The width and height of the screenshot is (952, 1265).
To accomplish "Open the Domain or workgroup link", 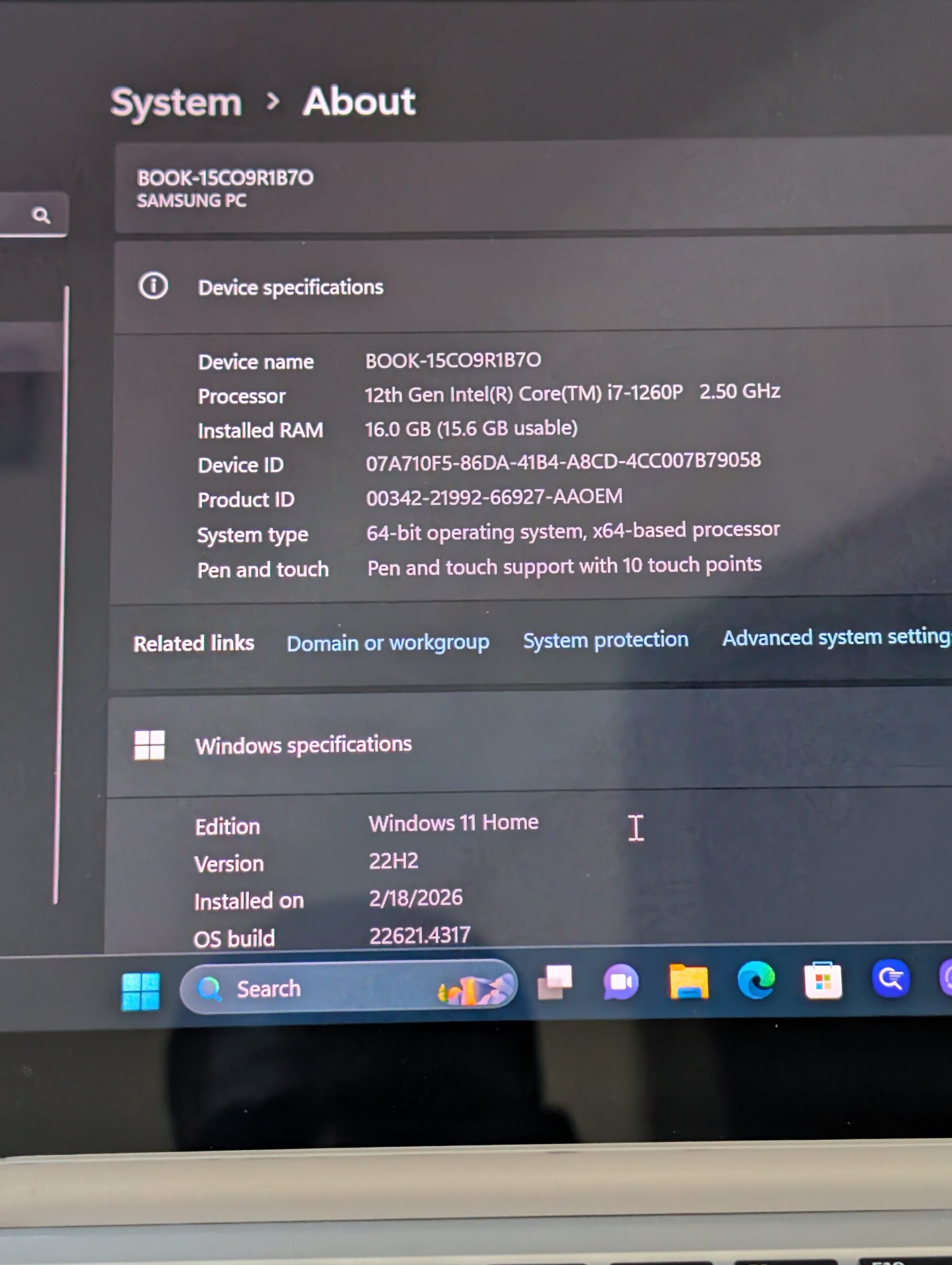I will pyautogui.click(x=388, y=643).
